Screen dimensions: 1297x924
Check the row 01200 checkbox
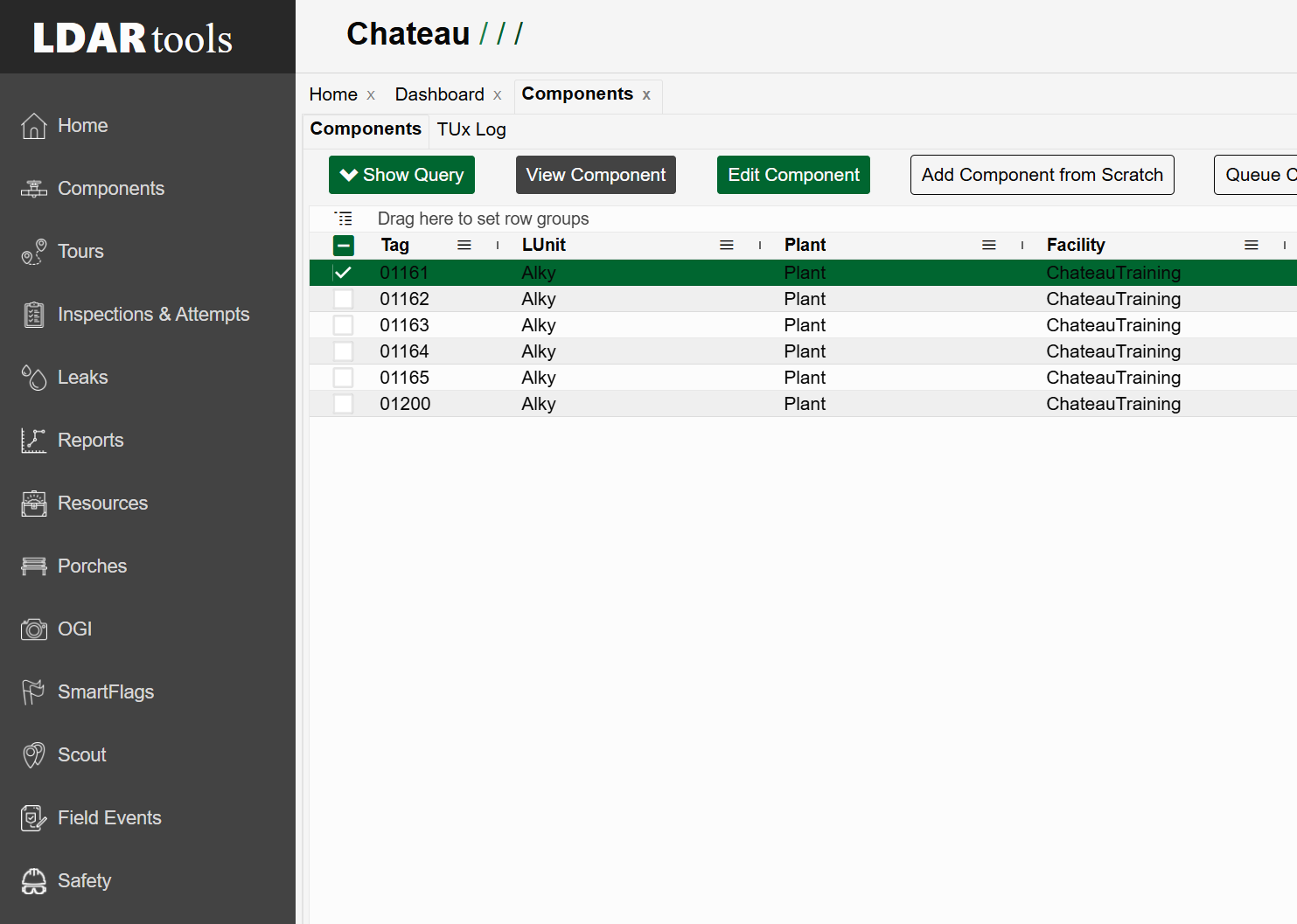(344, 404)
